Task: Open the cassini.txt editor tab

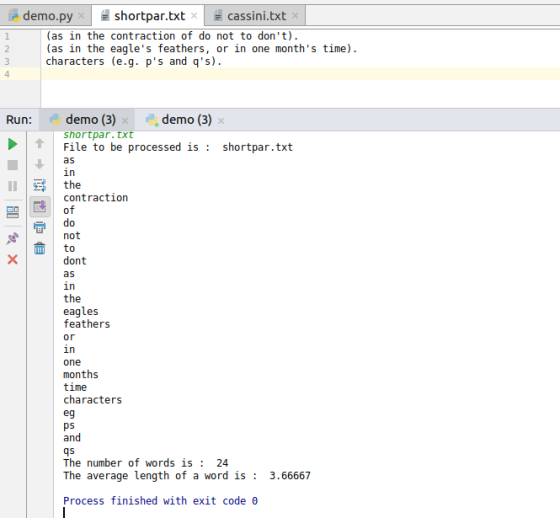Action: pyautogui.click(x=255, y=16)
